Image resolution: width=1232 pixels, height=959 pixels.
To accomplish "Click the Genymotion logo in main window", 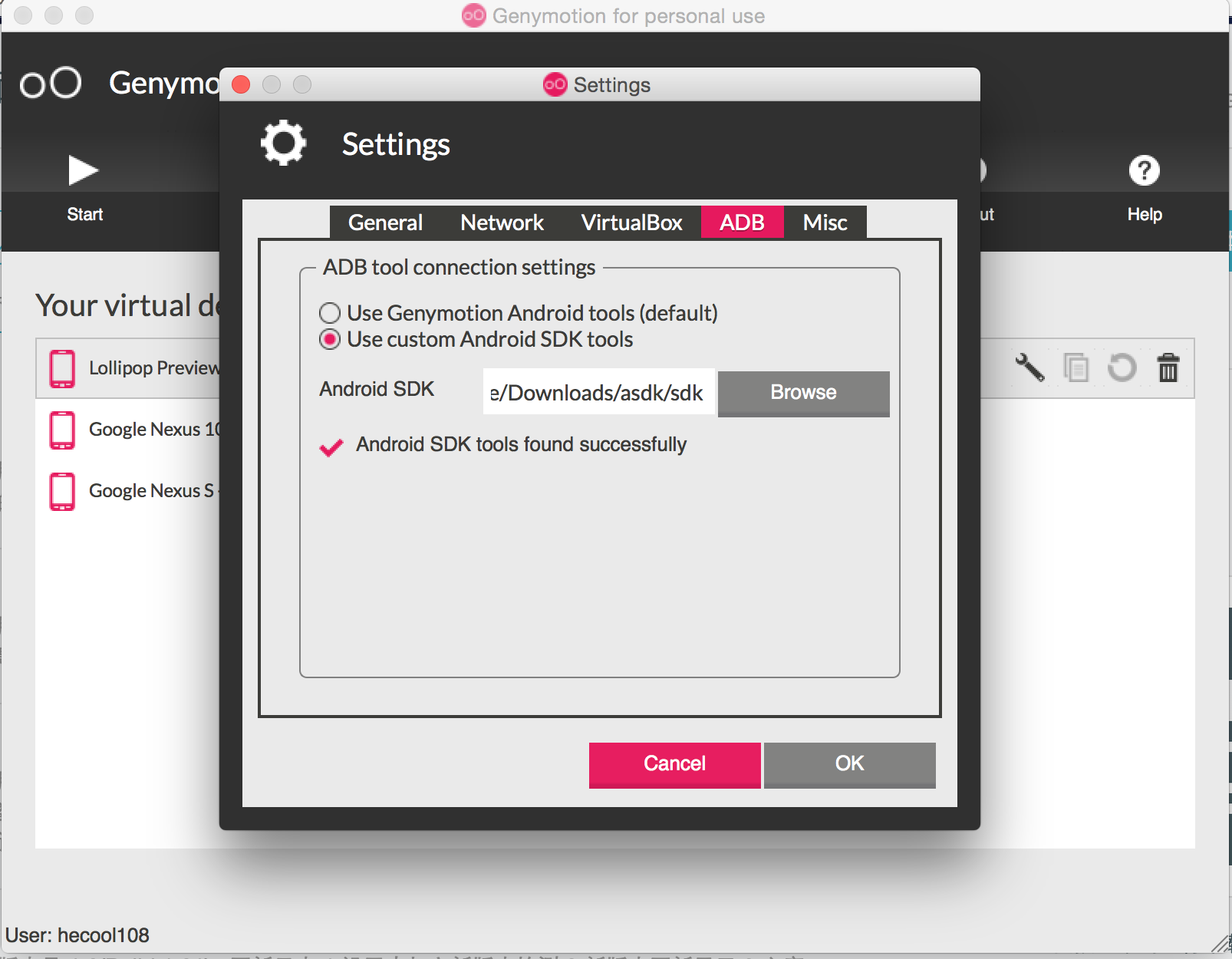I will tap(51, 83).
